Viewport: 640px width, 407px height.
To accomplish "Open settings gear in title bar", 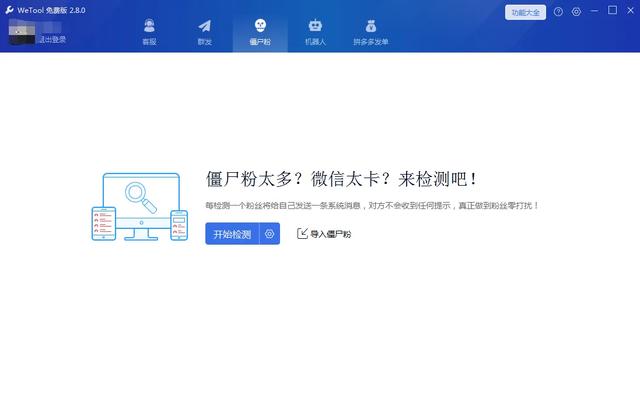I will click(x=576, y=12).
